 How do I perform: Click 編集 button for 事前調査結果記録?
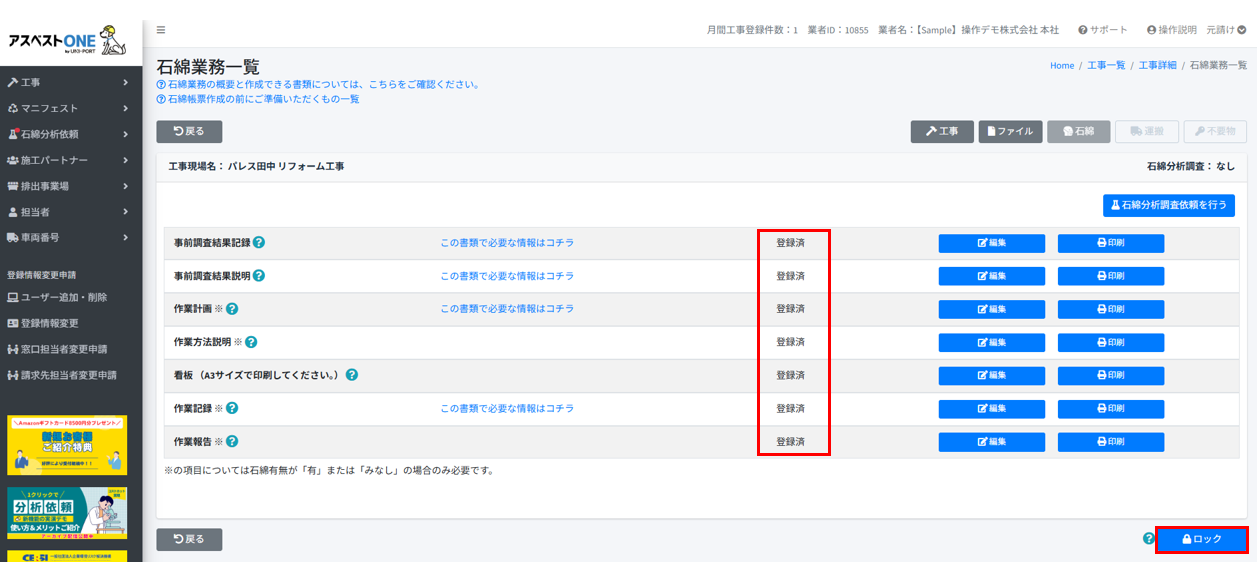click(x=991, y=243)
